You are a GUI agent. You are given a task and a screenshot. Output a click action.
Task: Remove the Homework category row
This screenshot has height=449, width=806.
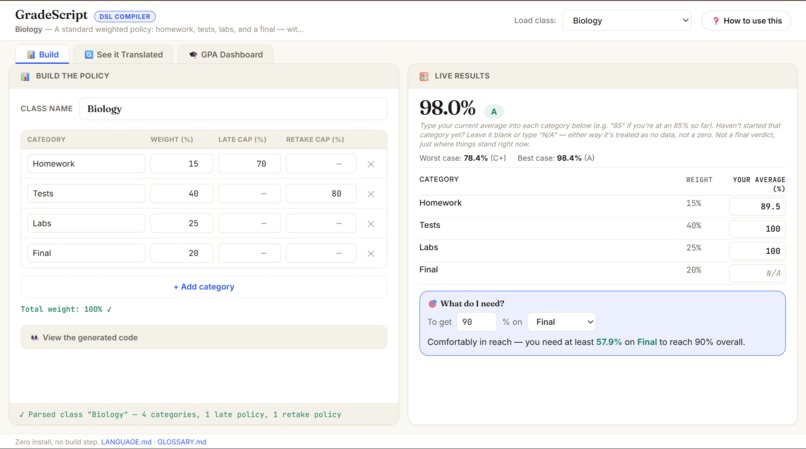click(371, 164)
